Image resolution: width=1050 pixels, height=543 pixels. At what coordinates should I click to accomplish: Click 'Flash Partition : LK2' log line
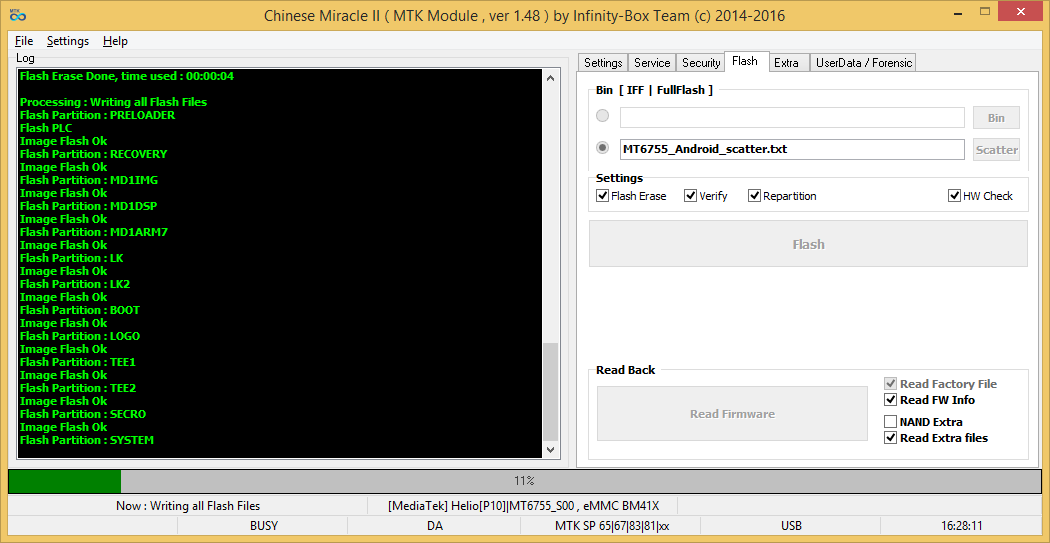(x=74, y=284)
